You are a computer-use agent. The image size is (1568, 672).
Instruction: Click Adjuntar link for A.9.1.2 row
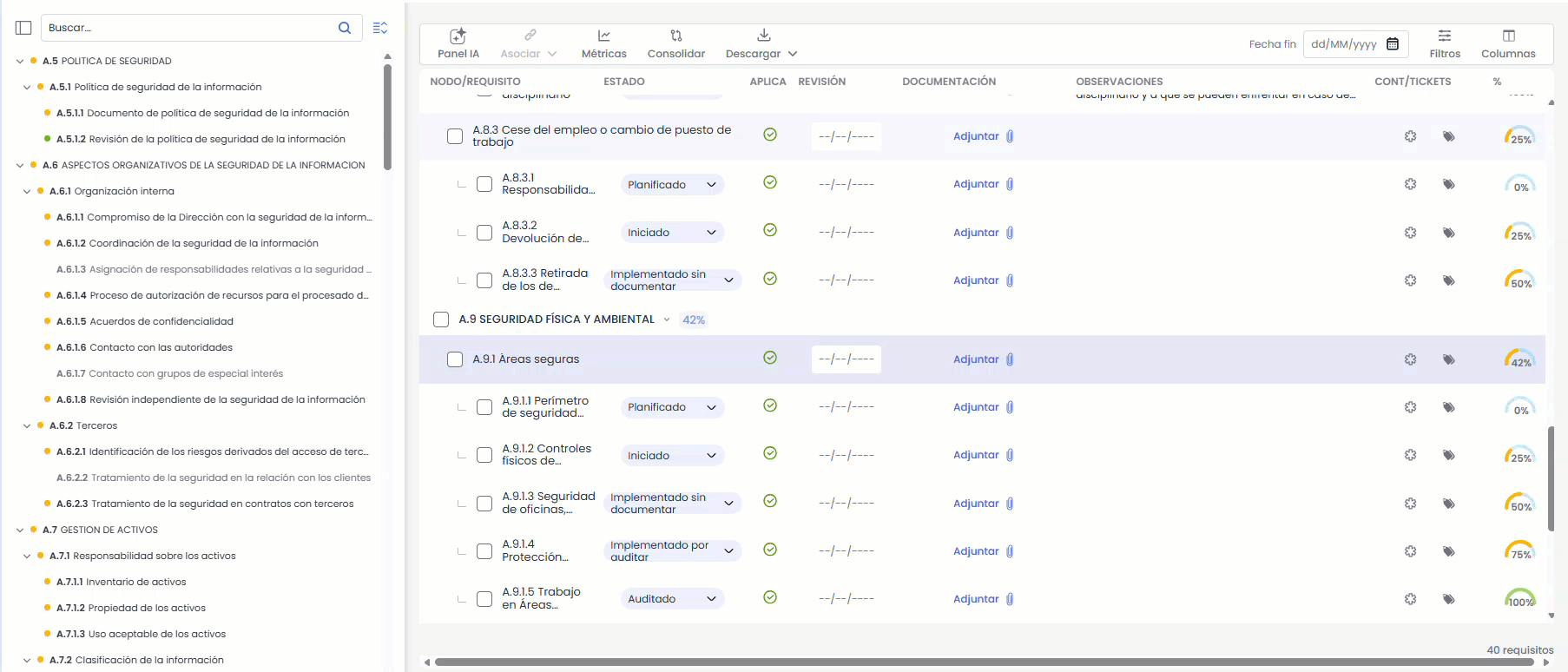976,455
